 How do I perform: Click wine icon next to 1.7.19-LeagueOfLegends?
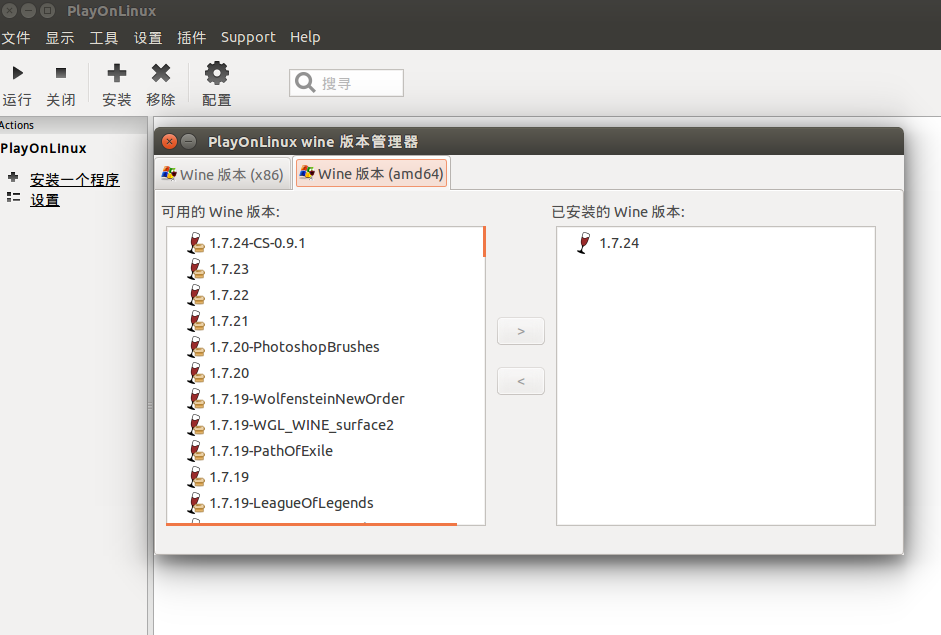point(196,503)
